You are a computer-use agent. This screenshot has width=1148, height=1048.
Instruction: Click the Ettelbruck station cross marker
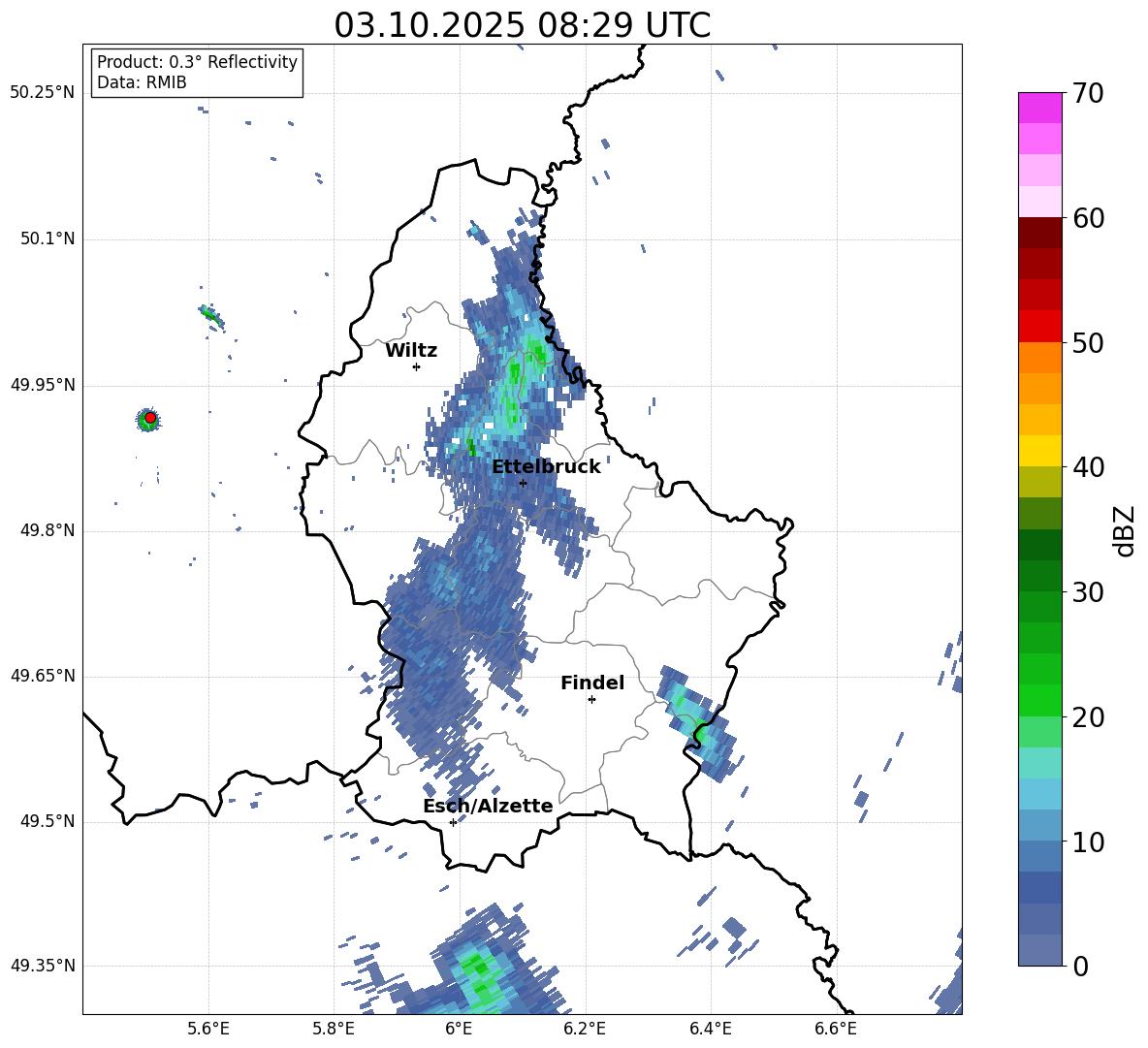(523, 483)
